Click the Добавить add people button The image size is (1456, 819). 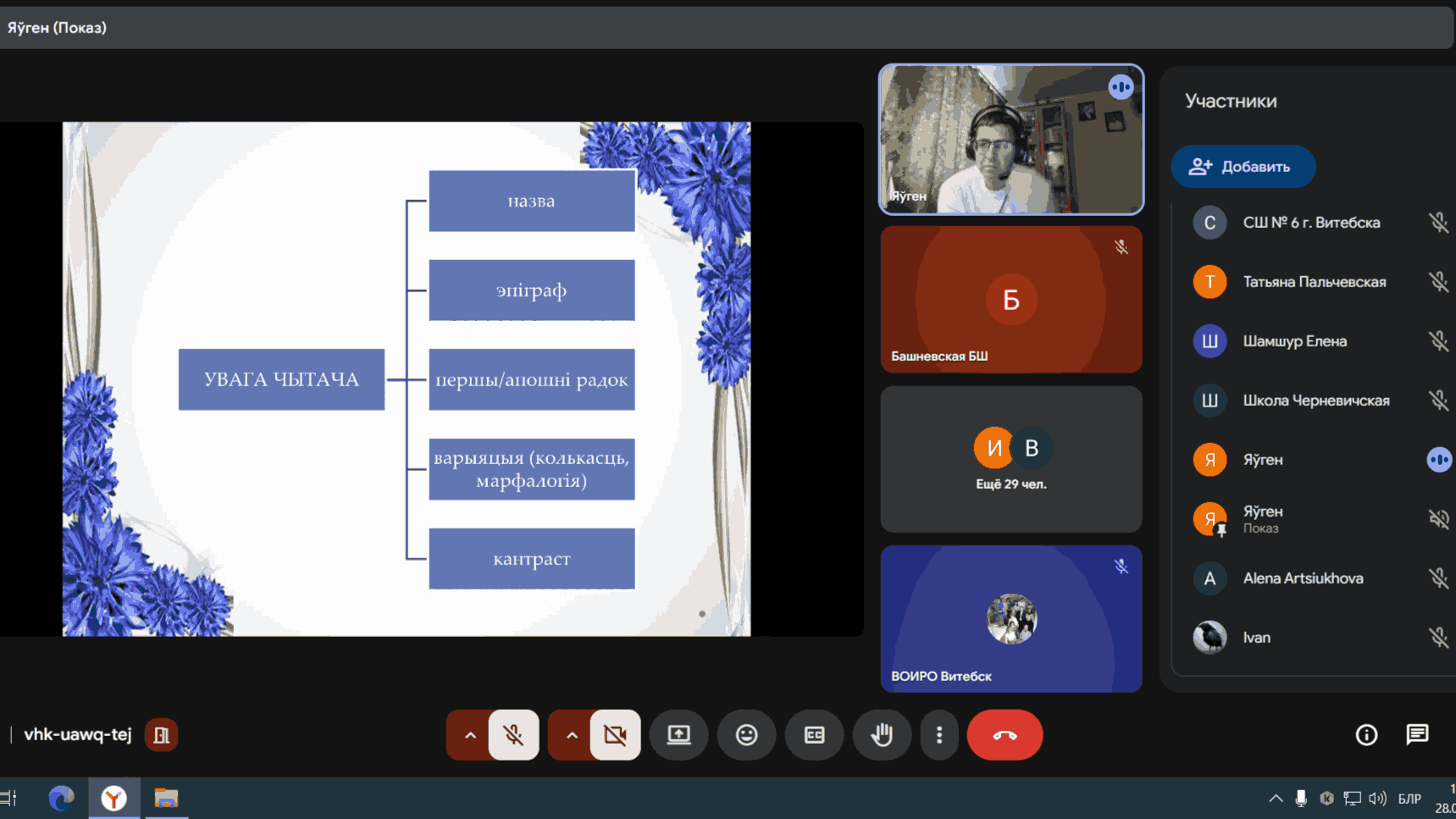[1243, 167]
